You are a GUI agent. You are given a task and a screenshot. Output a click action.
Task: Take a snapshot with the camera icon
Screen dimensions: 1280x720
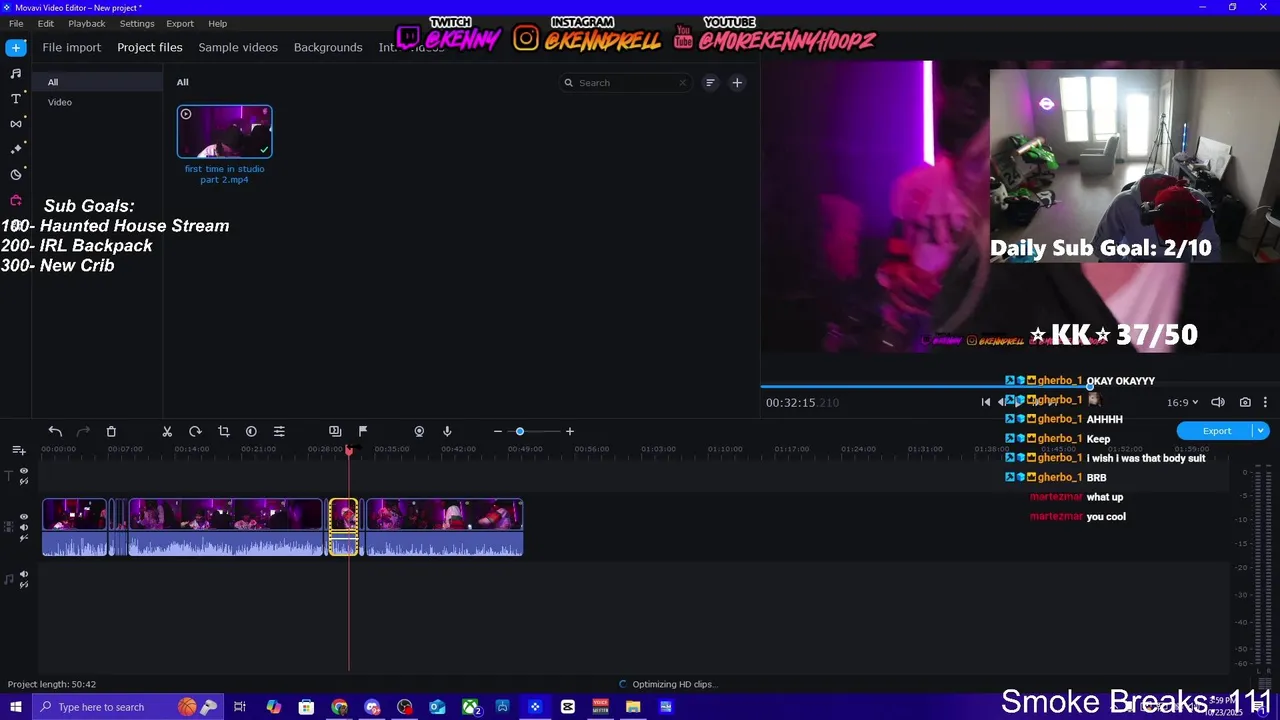[1245, 402]
